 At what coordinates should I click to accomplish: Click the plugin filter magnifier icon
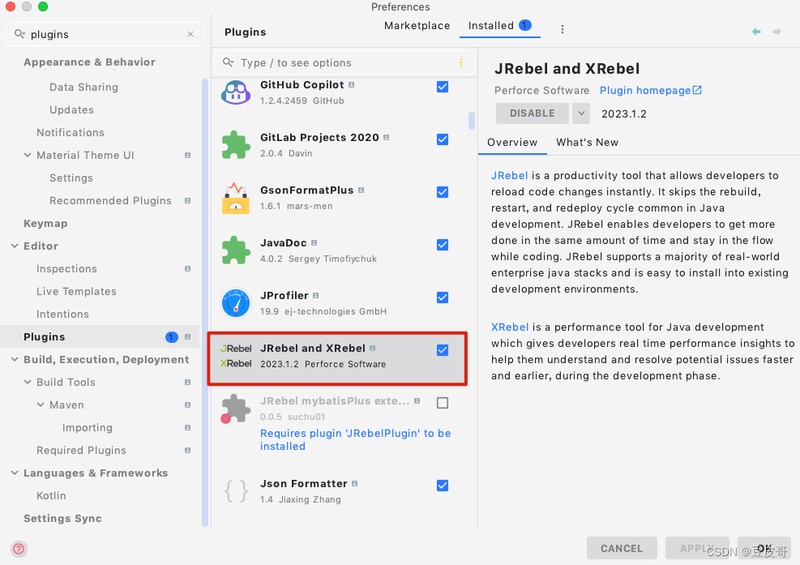point(228,62)
